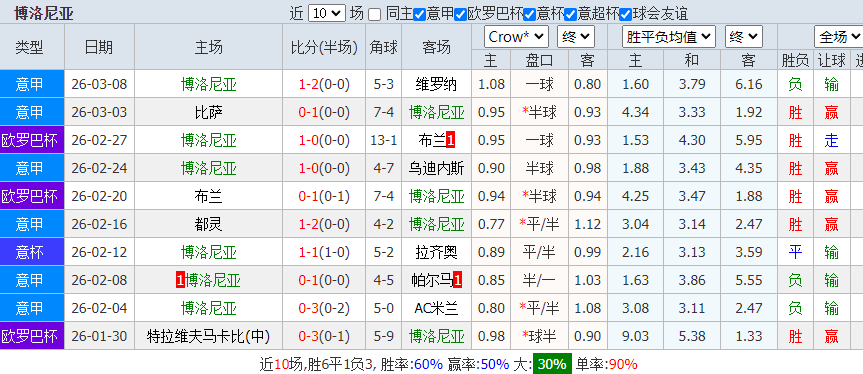863x374 pixels.
Task: Open the recent matches count dropdown showing 10
Action: pyautogui.click(x=327, y=13)
